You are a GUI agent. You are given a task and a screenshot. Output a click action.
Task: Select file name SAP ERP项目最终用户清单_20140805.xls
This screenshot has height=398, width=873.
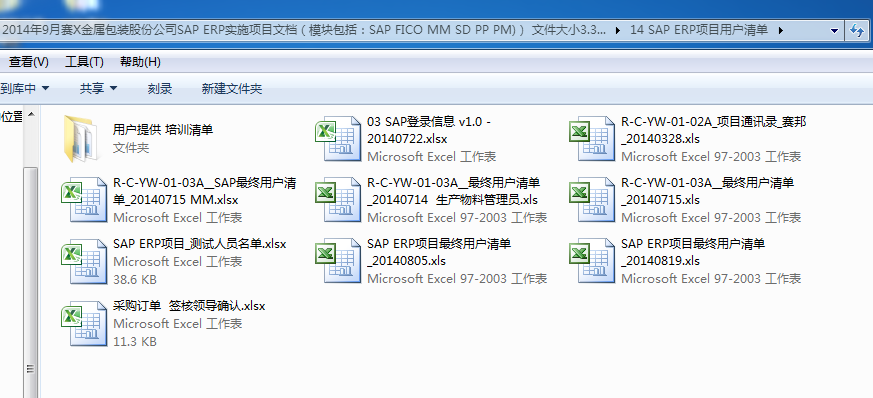pos(439,252)
